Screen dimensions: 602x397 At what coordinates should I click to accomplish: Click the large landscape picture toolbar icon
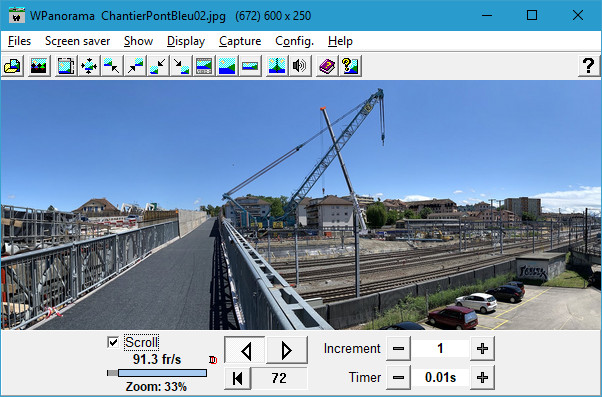[x=227, y=66]
